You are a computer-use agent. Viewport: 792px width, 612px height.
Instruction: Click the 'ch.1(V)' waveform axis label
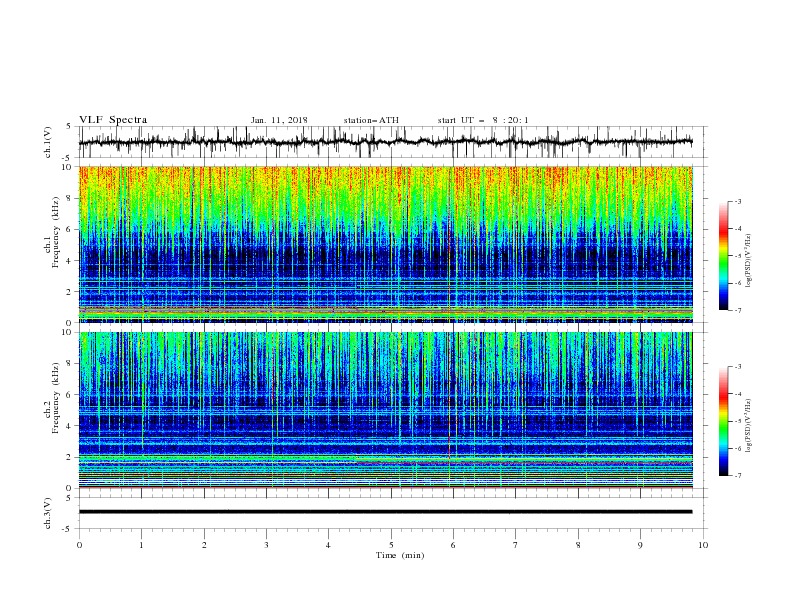(x=48, y=142)
